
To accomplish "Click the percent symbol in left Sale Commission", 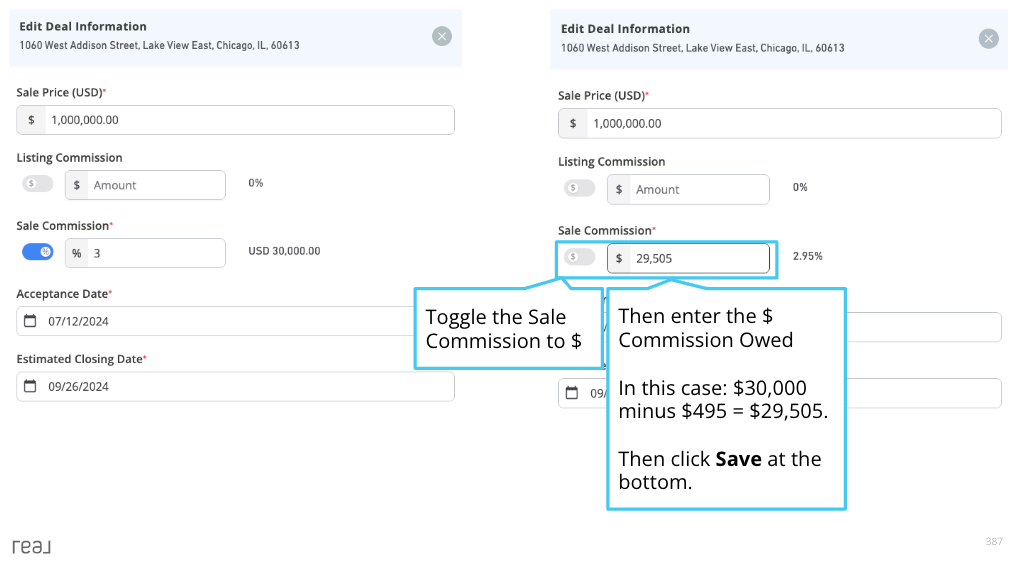I will (x=77, y=253).
